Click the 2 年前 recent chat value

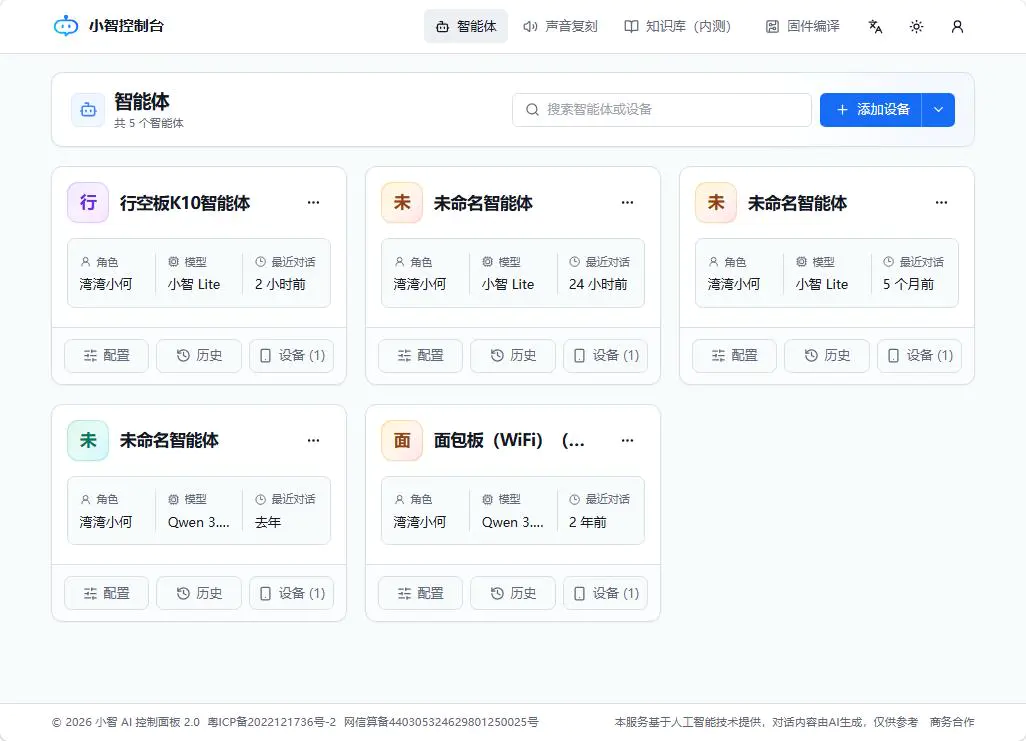tap(588, 522)
